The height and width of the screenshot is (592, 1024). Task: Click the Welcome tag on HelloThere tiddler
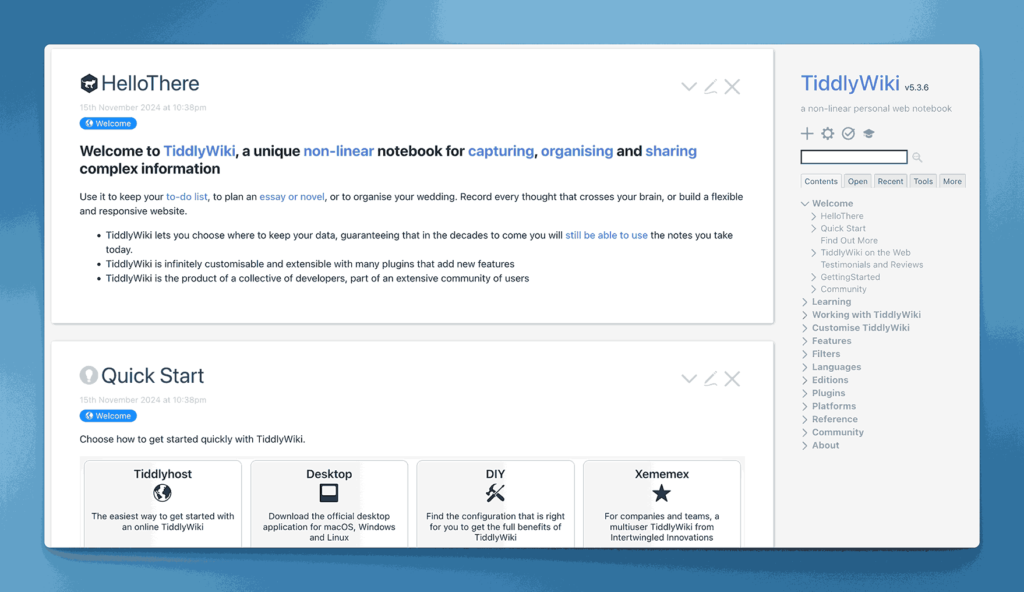click(x=108, y=123)
